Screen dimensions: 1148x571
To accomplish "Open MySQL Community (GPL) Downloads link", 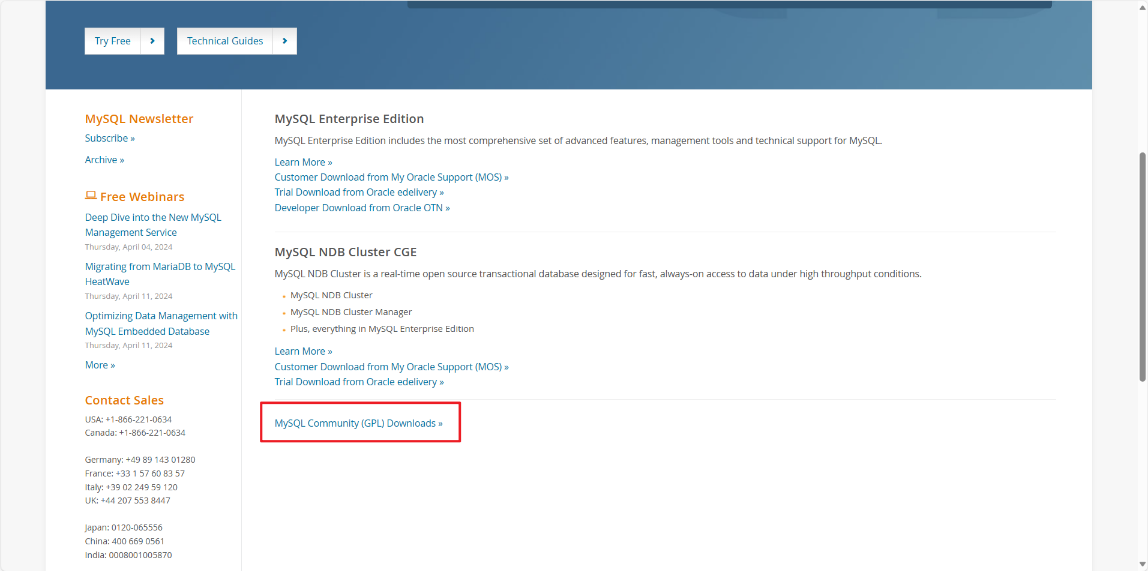I will tap(359, 423).
